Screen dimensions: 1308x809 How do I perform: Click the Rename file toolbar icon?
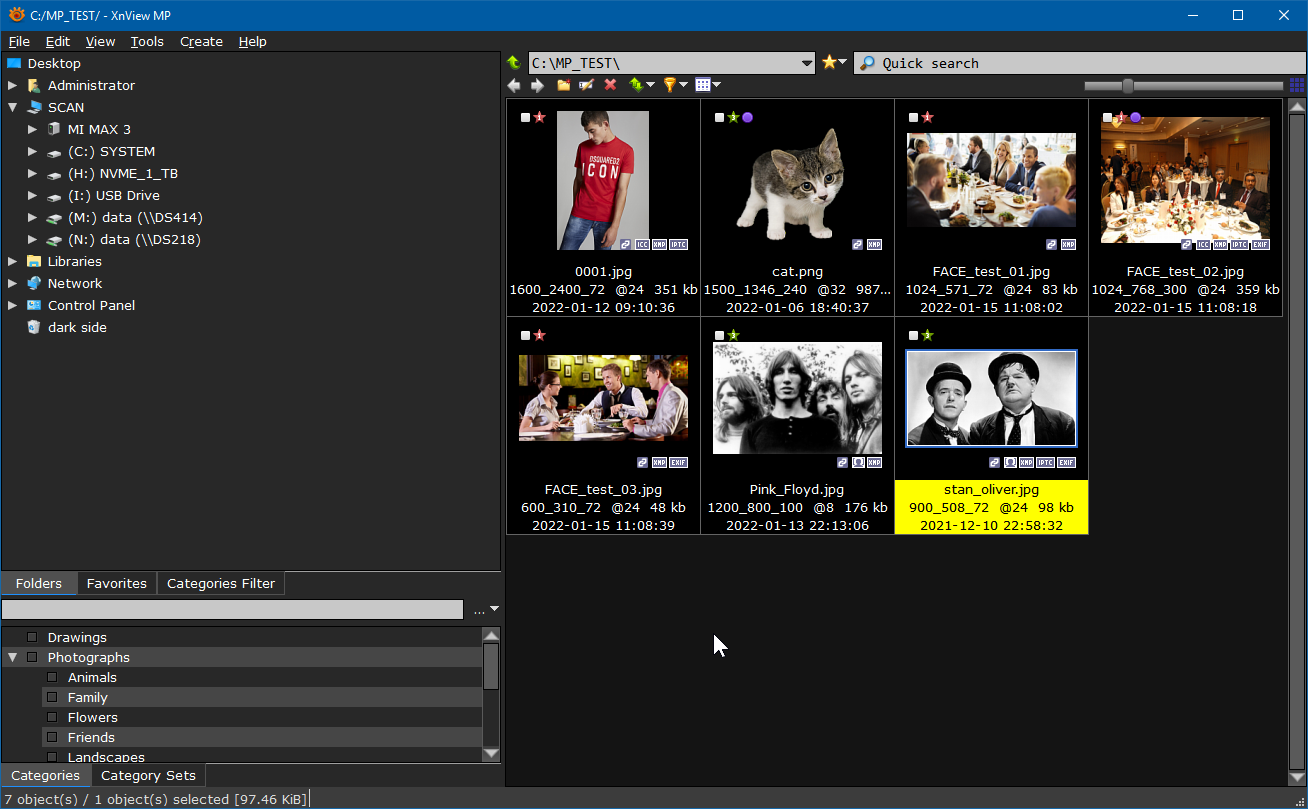(587, 86)
